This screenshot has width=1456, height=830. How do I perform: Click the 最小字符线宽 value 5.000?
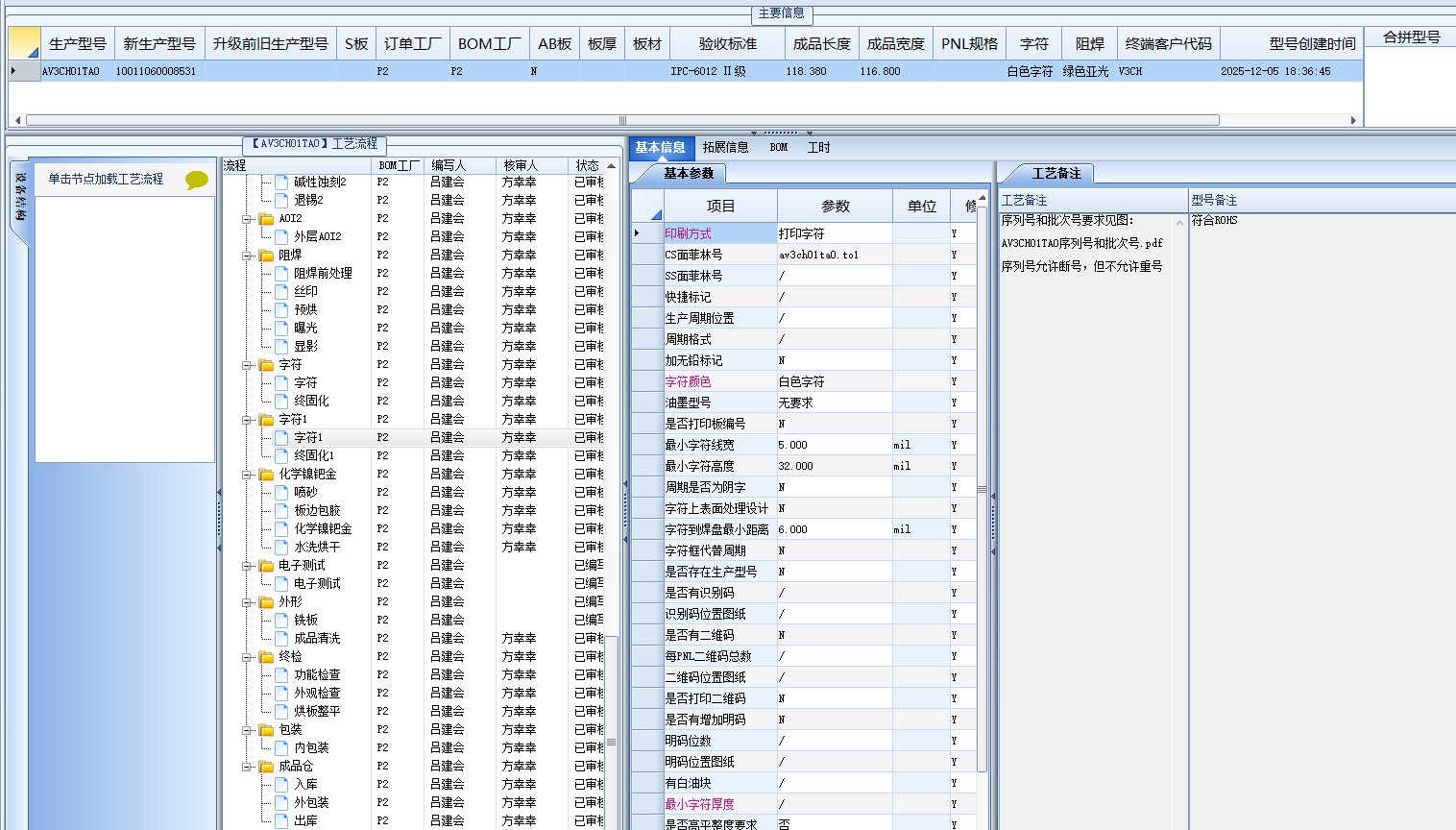[x=835, y=445]
